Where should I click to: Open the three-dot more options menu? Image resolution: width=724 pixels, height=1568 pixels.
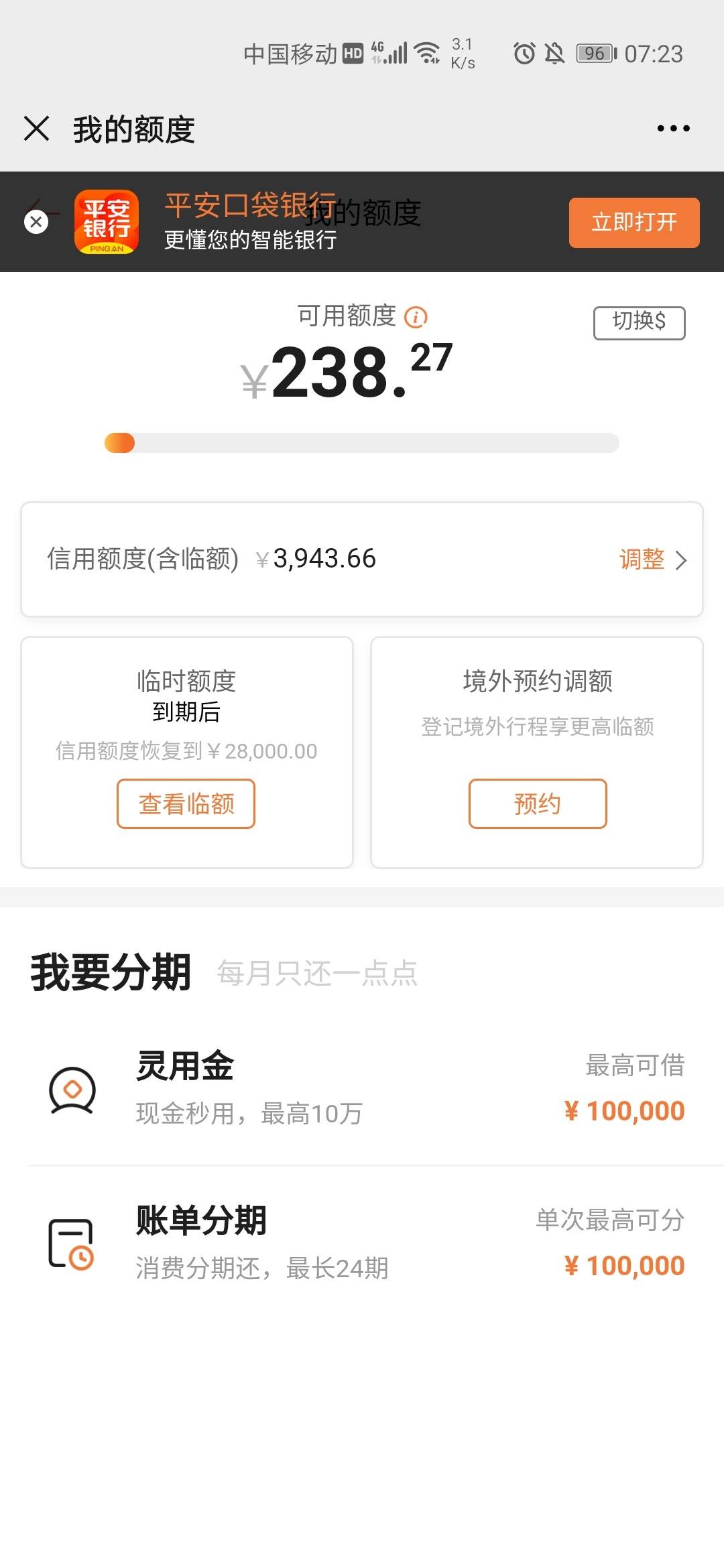tap(673, 128)
